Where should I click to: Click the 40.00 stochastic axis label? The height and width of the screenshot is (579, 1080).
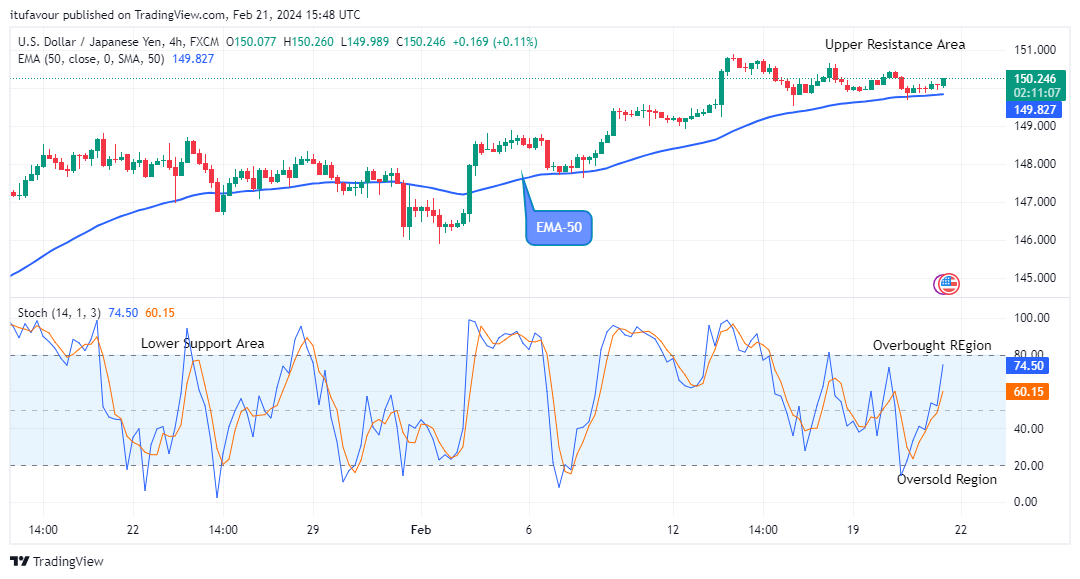(1028, 428)
